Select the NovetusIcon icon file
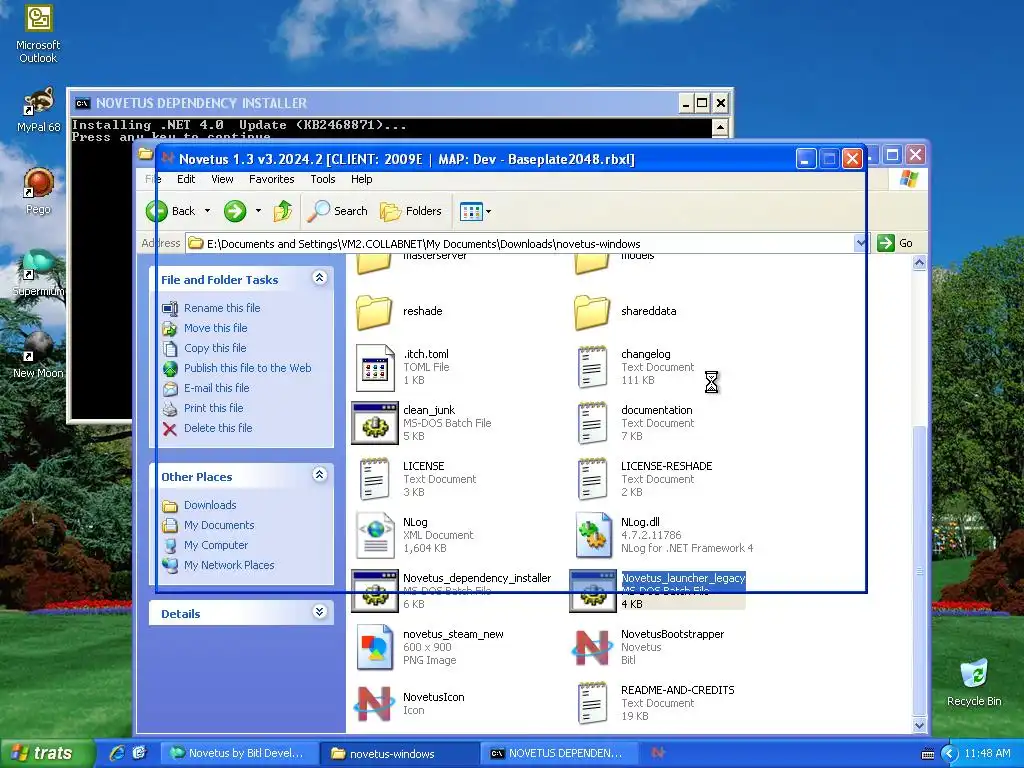The height and width of the screenshot is (768, 1024). coord(374,703)
